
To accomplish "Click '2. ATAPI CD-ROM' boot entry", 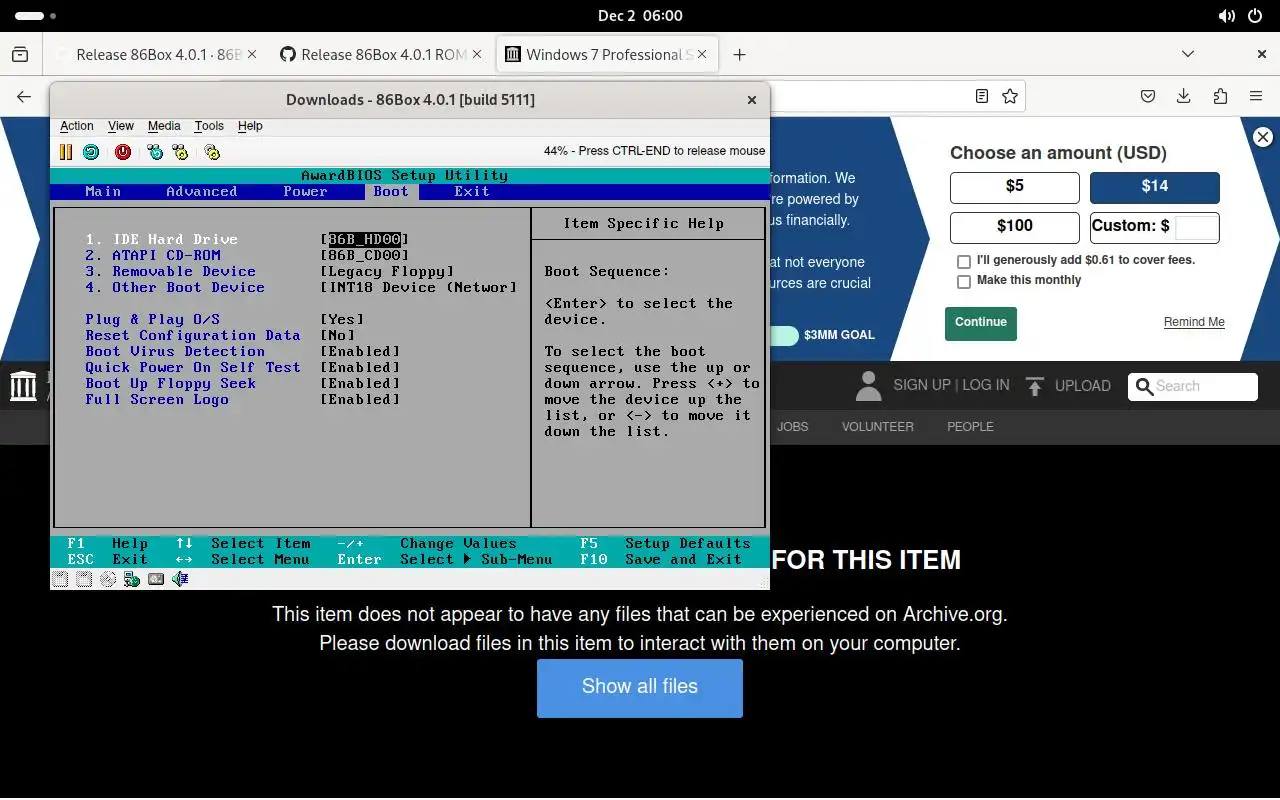I will (x=153, y=256).
